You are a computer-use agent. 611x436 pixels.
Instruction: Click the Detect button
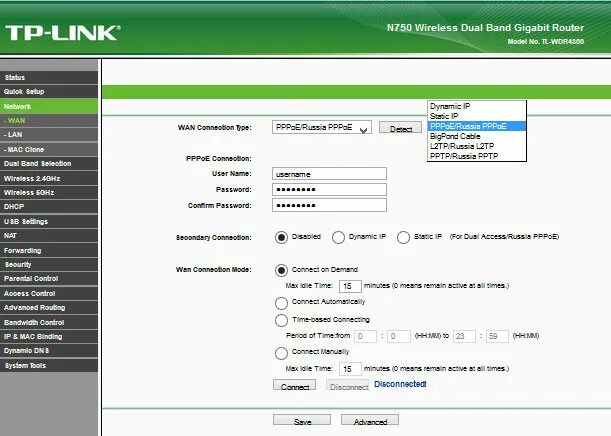(x=401, y=128)
